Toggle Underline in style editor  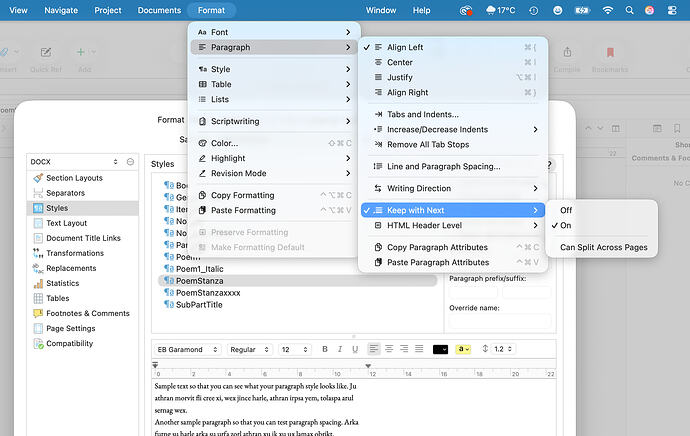tap(355, 349)
